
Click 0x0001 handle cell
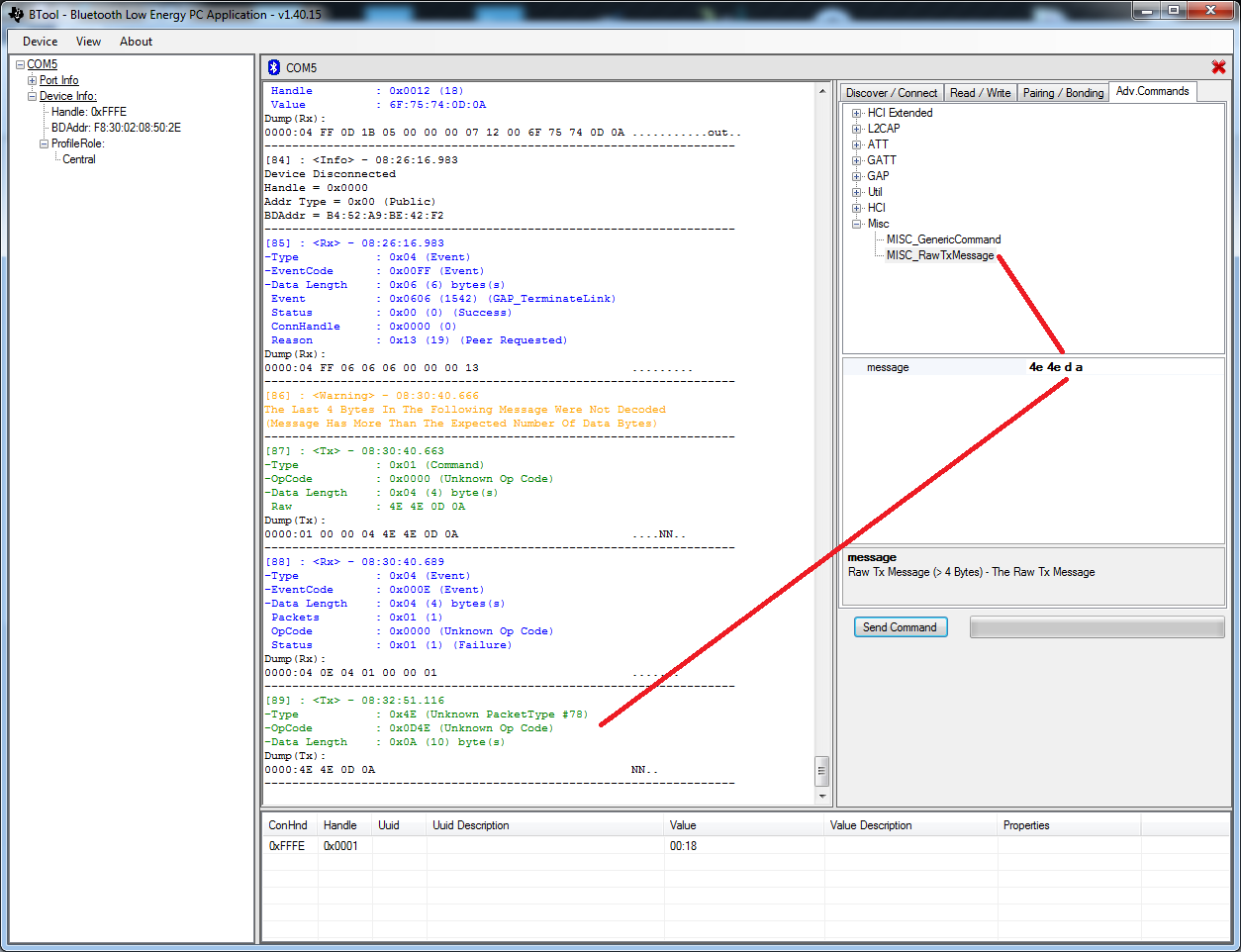(x=340, y=846)
